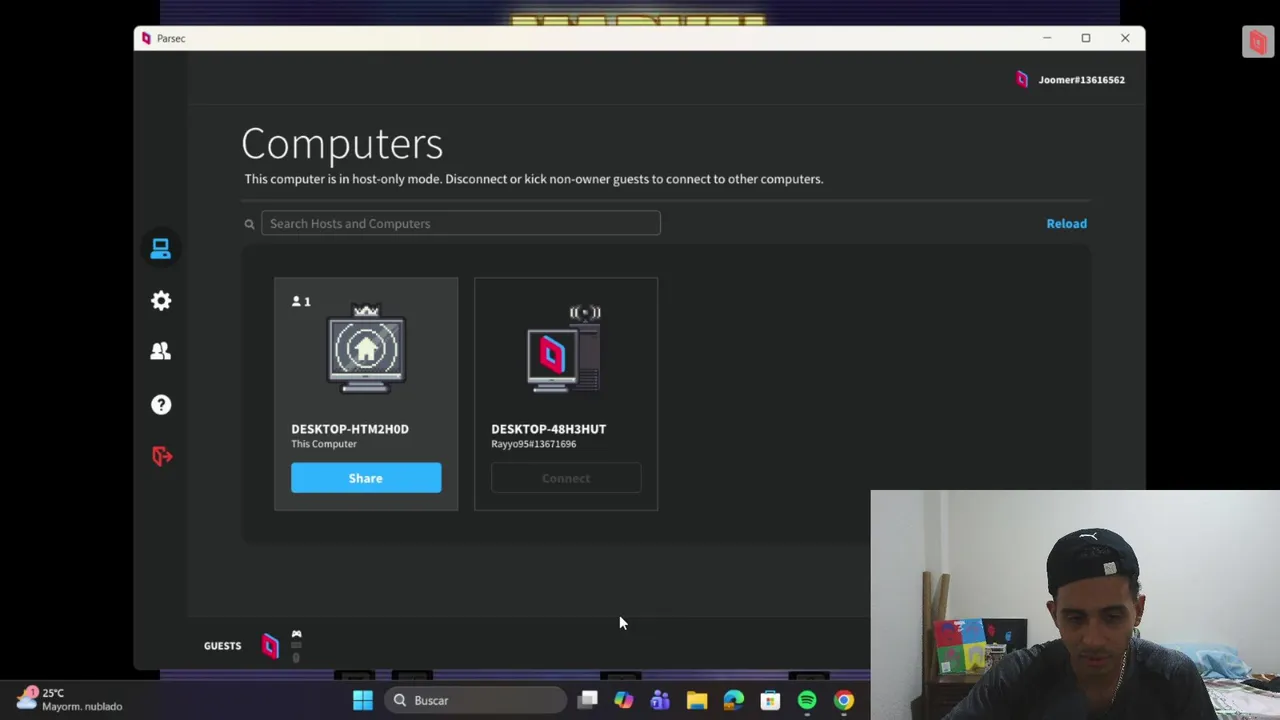
Task: Toggle the guest gamepad permission icon
Action: (x=296, y=634)
